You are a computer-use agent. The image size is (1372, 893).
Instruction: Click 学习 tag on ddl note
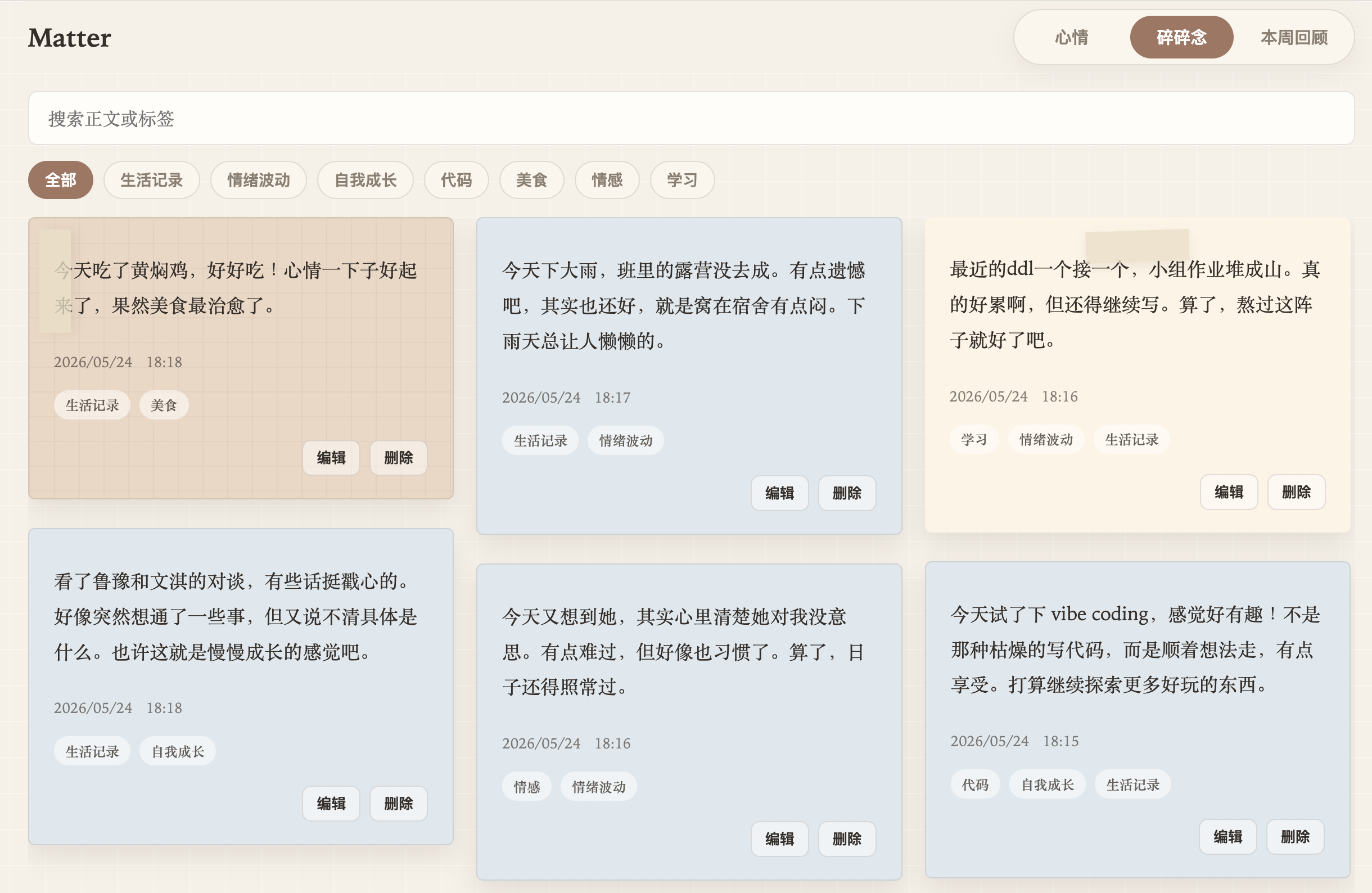(x=974, y=440)
